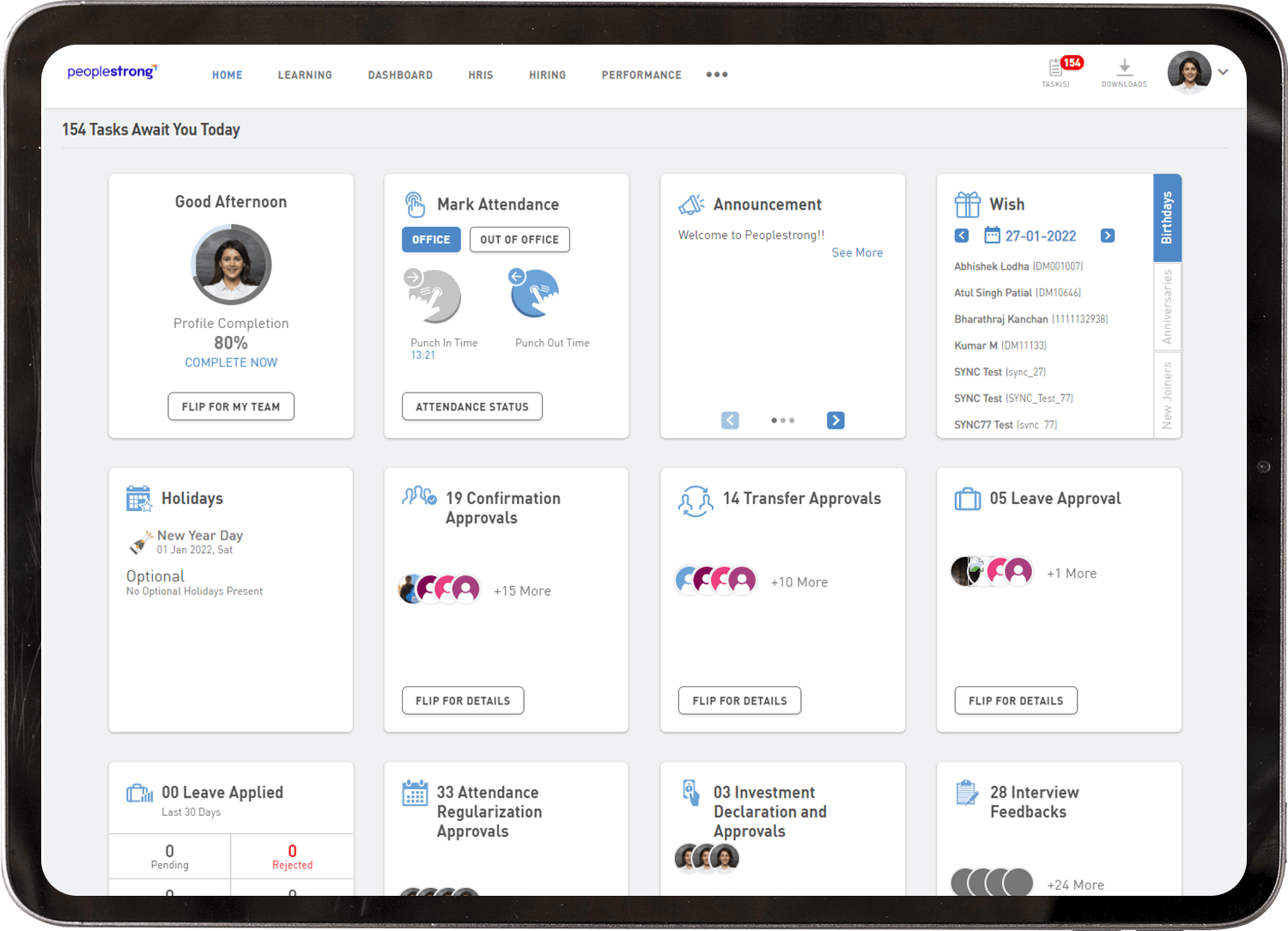Screen dimensions: 1288x931
Task: Switch attendance to OUT OF OFFICE
Action: 519,240
